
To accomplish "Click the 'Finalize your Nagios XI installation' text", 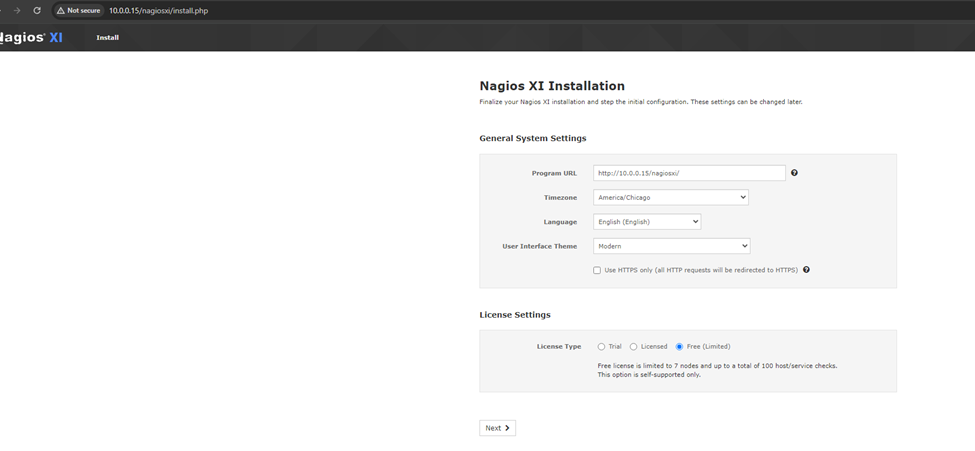I will coord(641,102).
